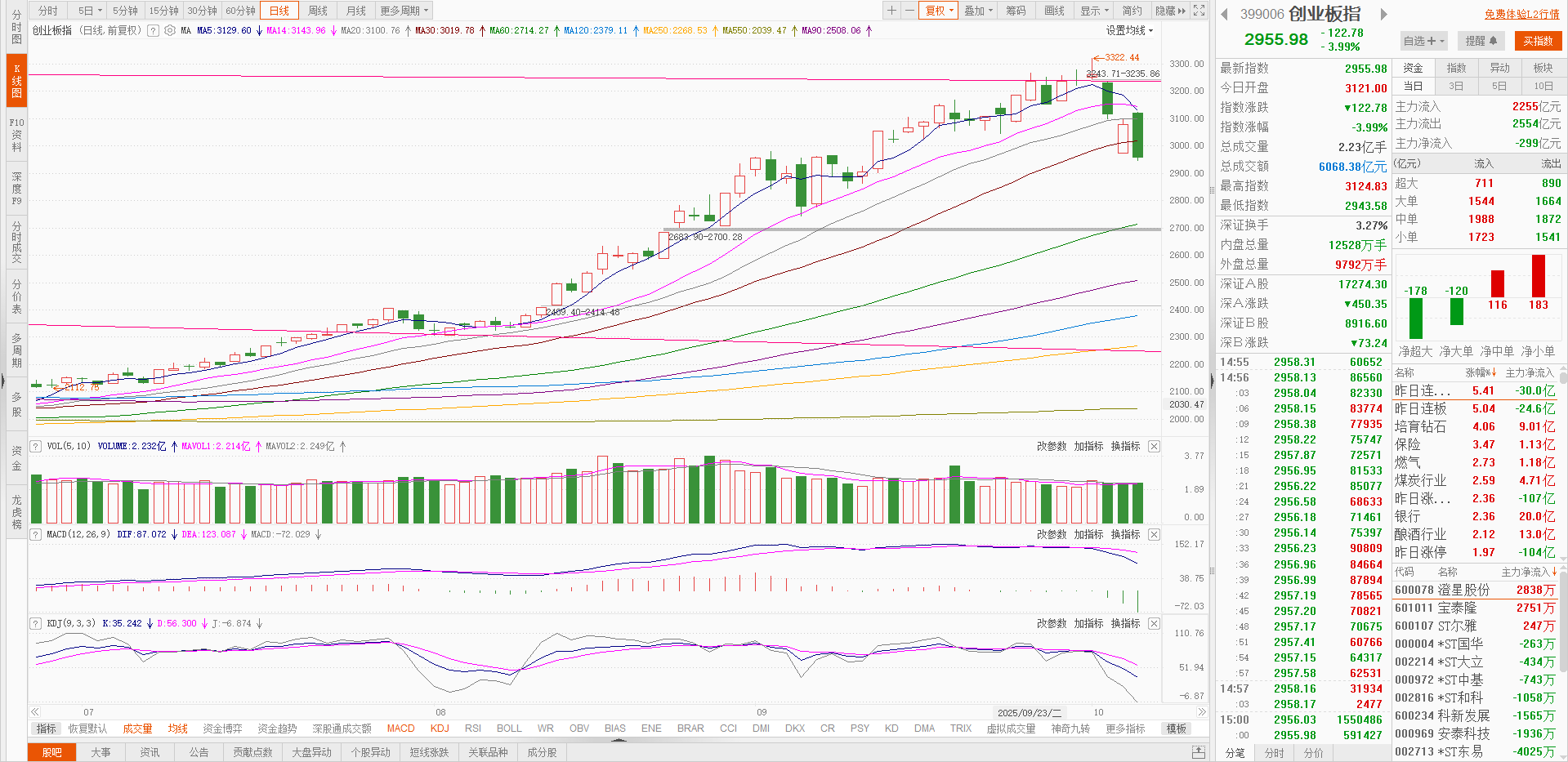Click the zoom out minus icon on chart toolbar
This screenshot has height=762, width=1568.
tap(909, 11)
